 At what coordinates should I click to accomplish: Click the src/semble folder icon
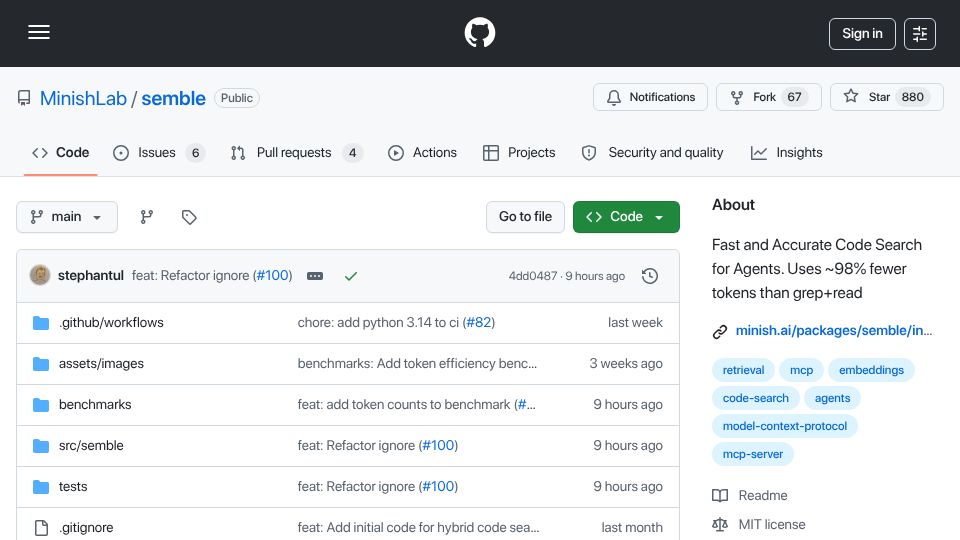point(41,446)
